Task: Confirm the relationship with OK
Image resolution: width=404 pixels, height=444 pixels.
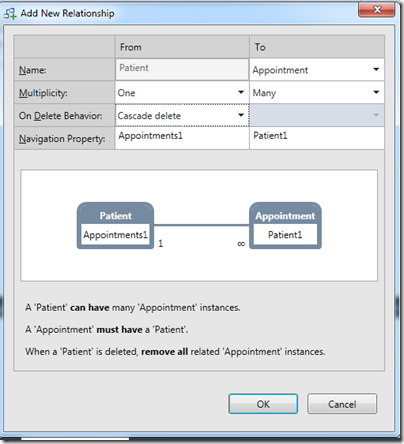Action: pos(263,404)
